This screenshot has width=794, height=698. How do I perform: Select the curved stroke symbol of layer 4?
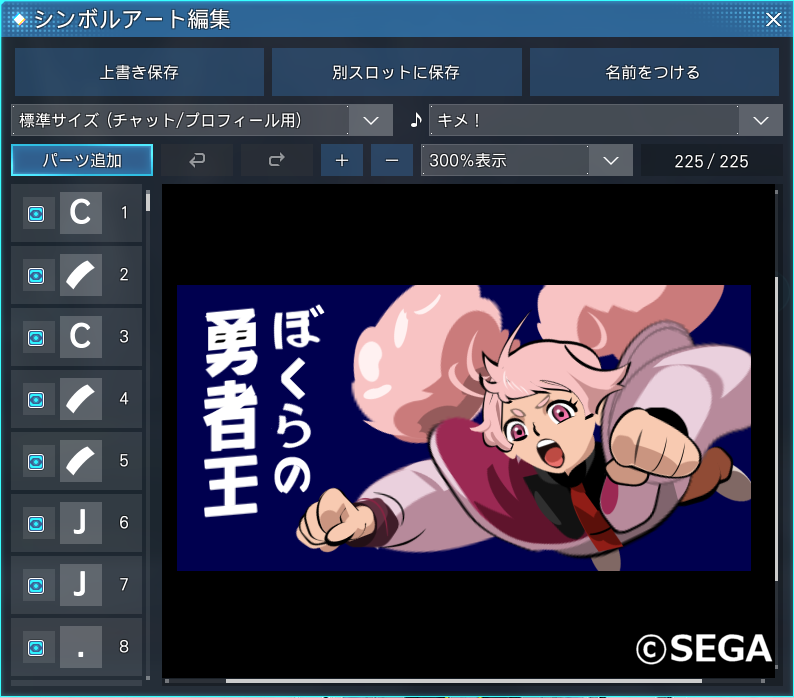(x=81, y=399)
